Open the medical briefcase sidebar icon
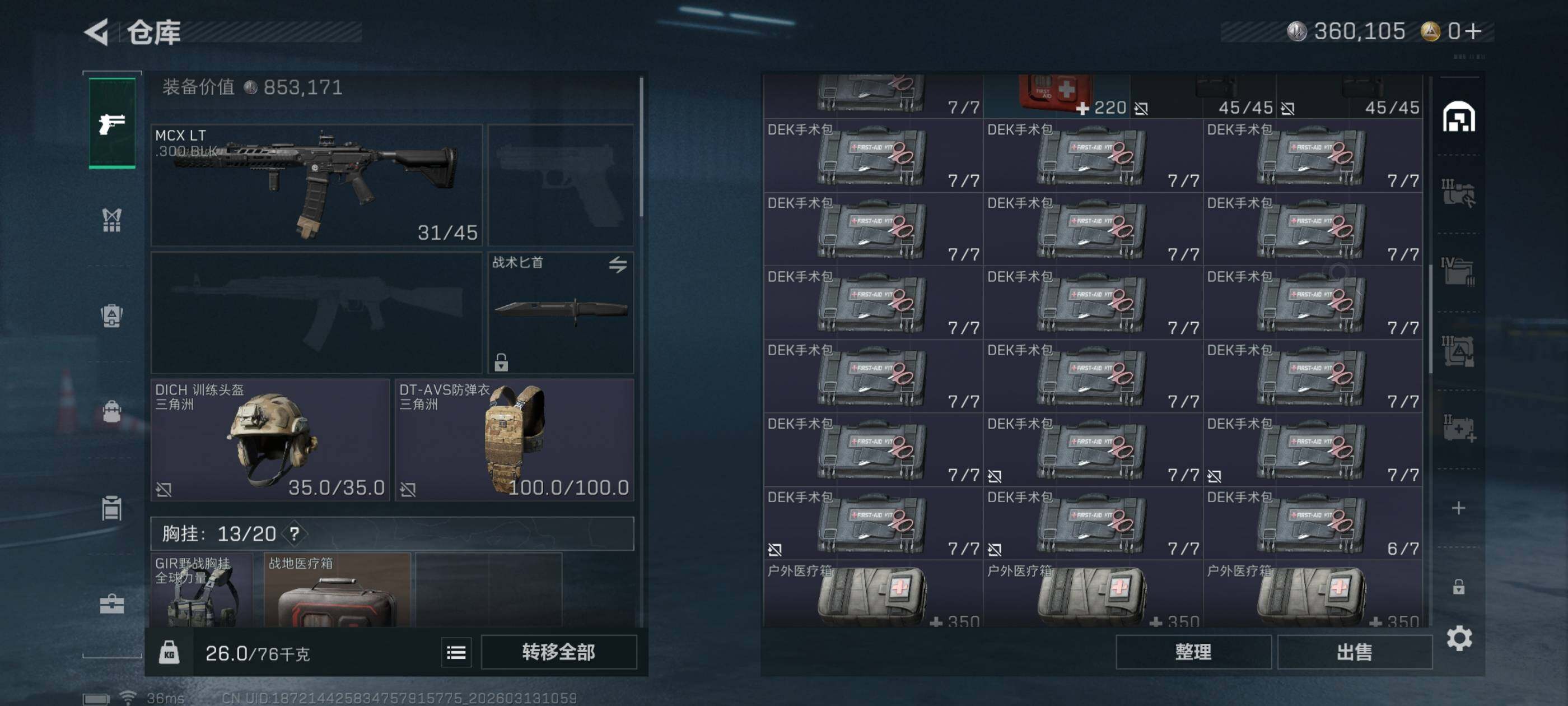 tap(112, 603)
